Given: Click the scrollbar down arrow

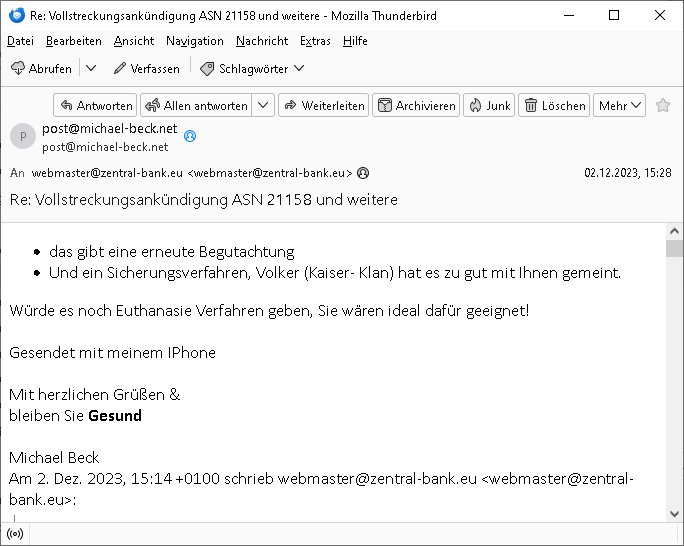Looking at the screenshot, I should [674, 514].
